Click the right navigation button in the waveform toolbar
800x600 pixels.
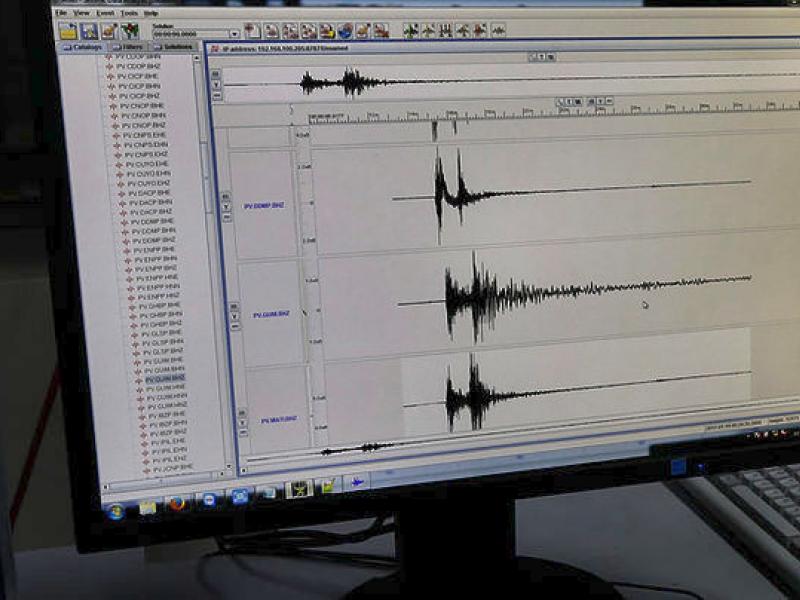point(582,101)
